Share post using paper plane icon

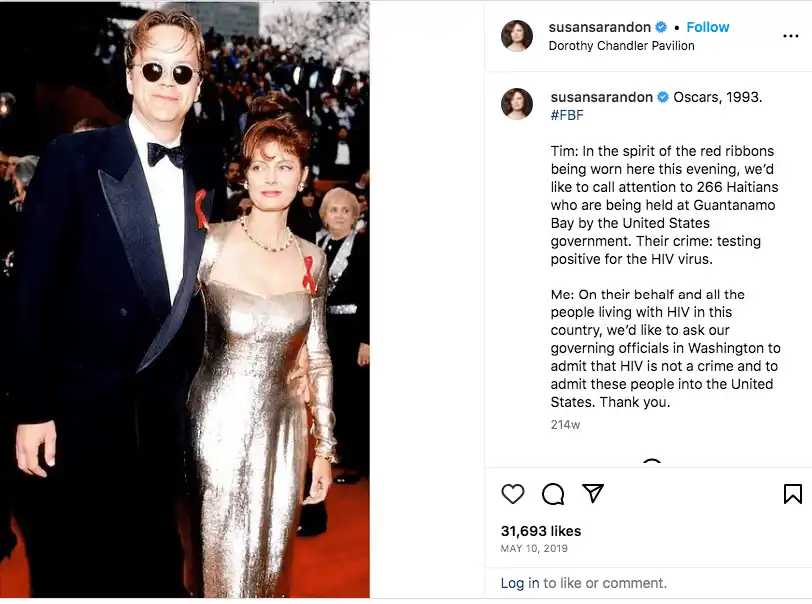coord(593,493)
